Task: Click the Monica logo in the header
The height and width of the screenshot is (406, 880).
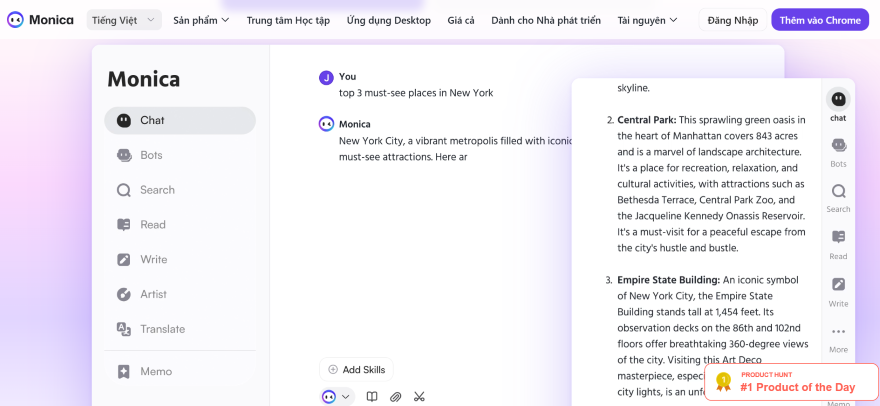Action: [40, 20]
